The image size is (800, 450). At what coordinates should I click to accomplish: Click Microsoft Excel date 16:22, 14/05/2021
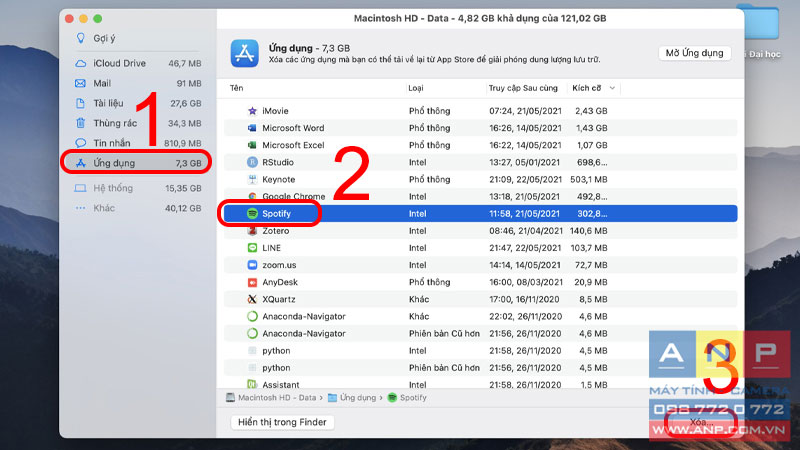coord(526,145)
